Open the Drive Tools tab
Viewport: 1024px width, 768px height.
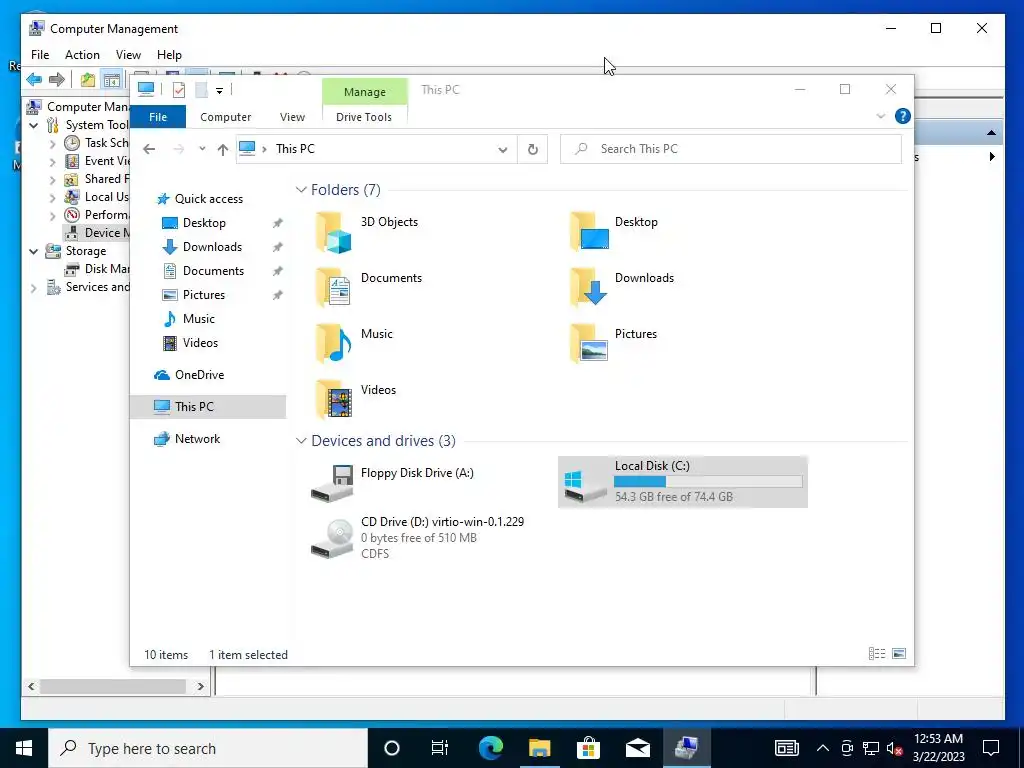[364, 117]
